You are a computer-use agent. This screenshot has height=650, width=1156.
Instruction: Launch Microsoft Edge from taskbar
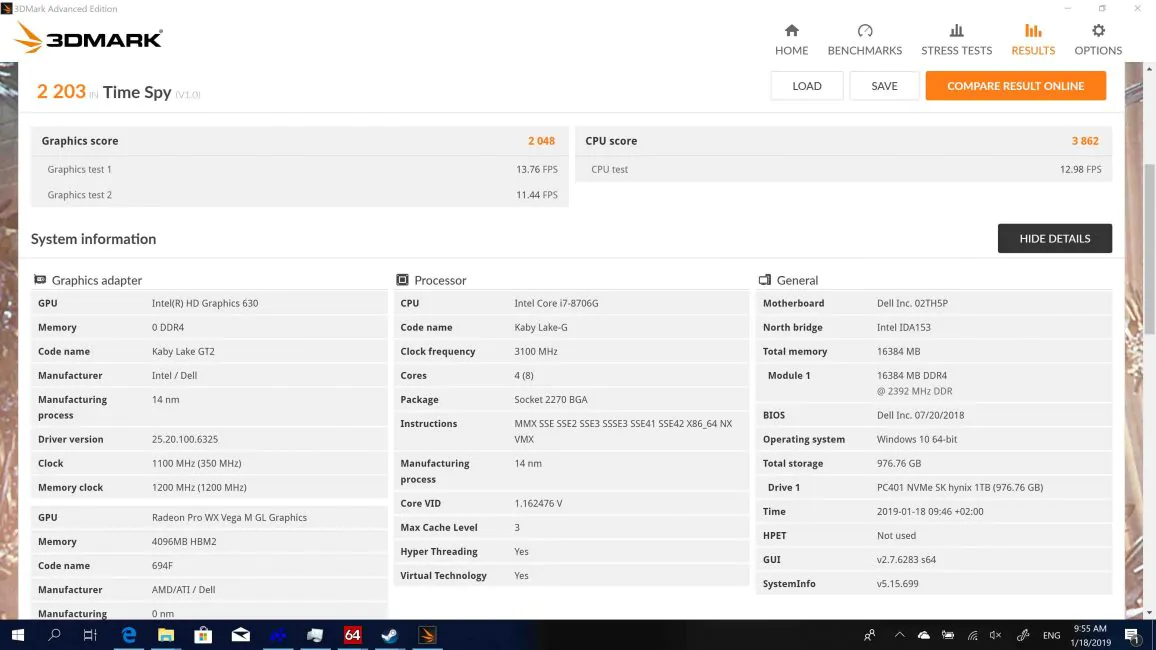[x=128, y=635]
